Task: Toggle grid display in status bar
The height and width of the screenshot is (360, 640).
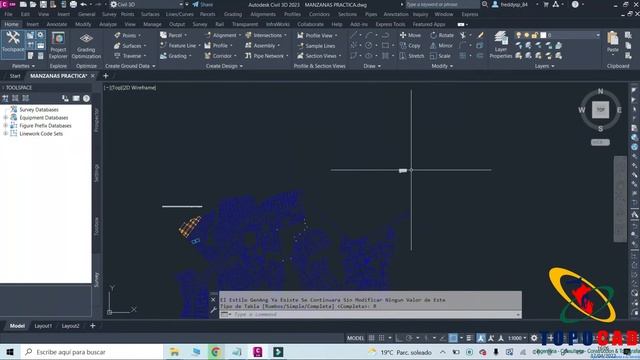Action: (371, 338)
